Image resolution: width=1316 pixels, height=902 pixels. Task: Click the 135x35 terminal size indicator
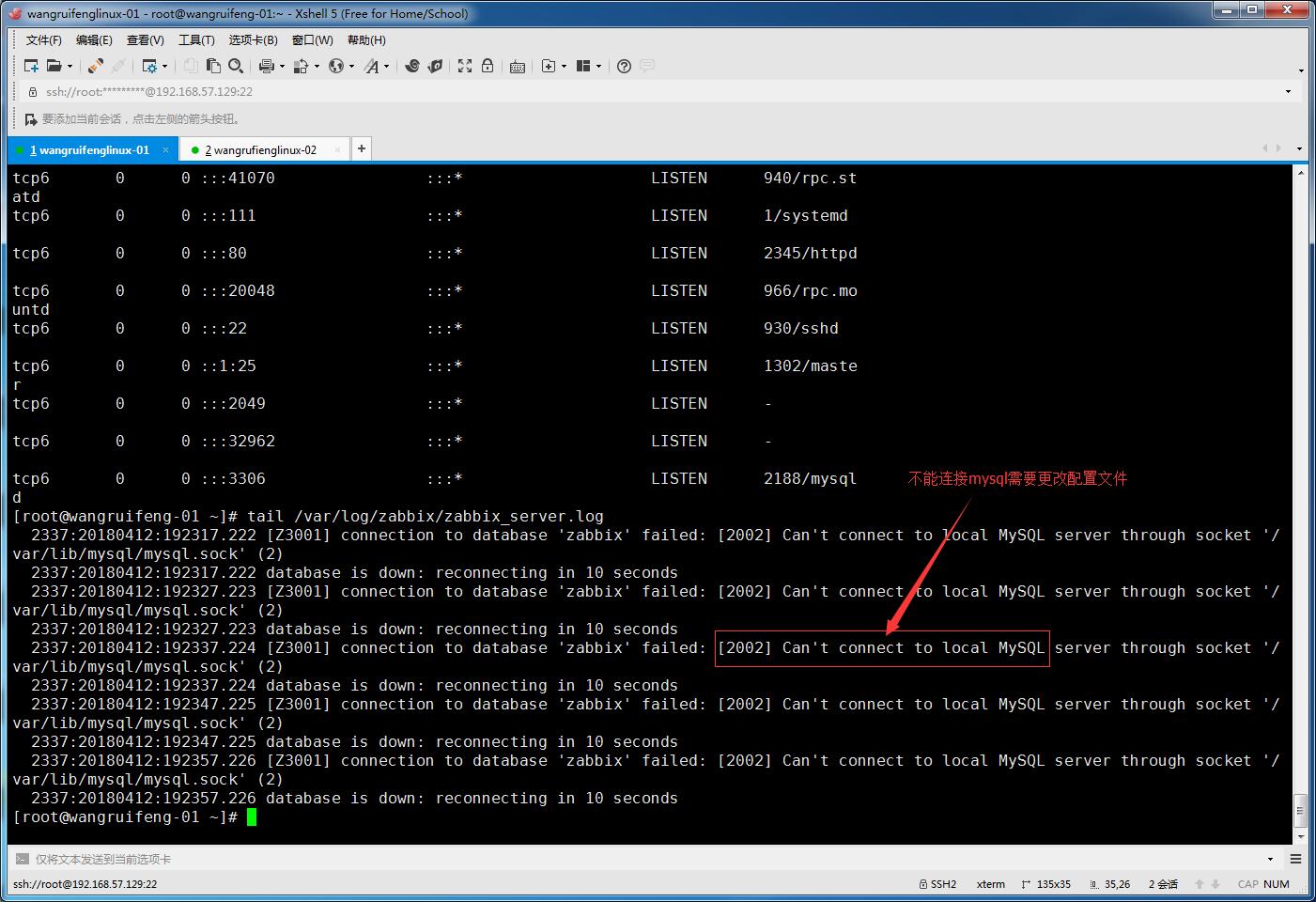point(1046,884)
